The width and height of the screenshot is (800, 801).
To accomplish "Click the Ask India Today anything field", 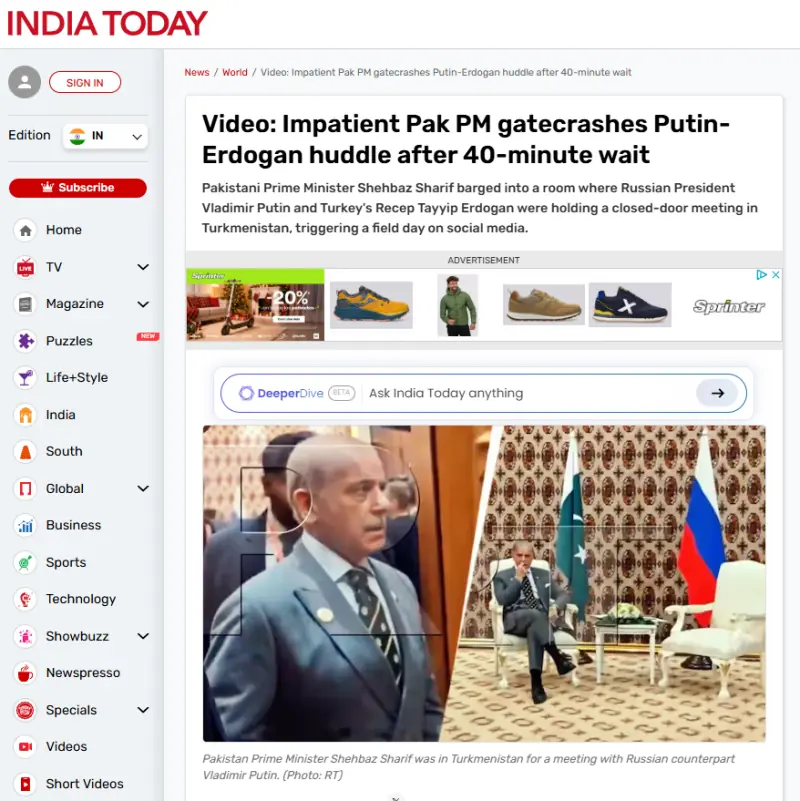I will [x=526, y=393].
